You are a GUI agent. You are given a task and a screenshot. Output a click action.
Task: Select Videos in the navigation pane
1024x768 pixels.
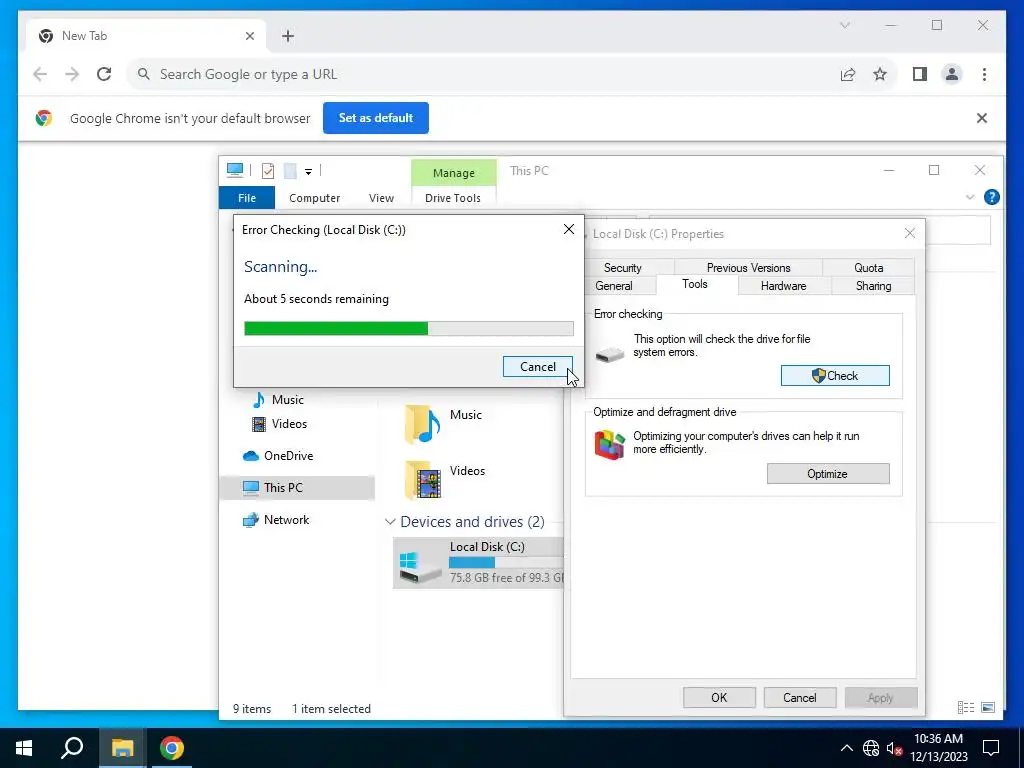(280, 424)
